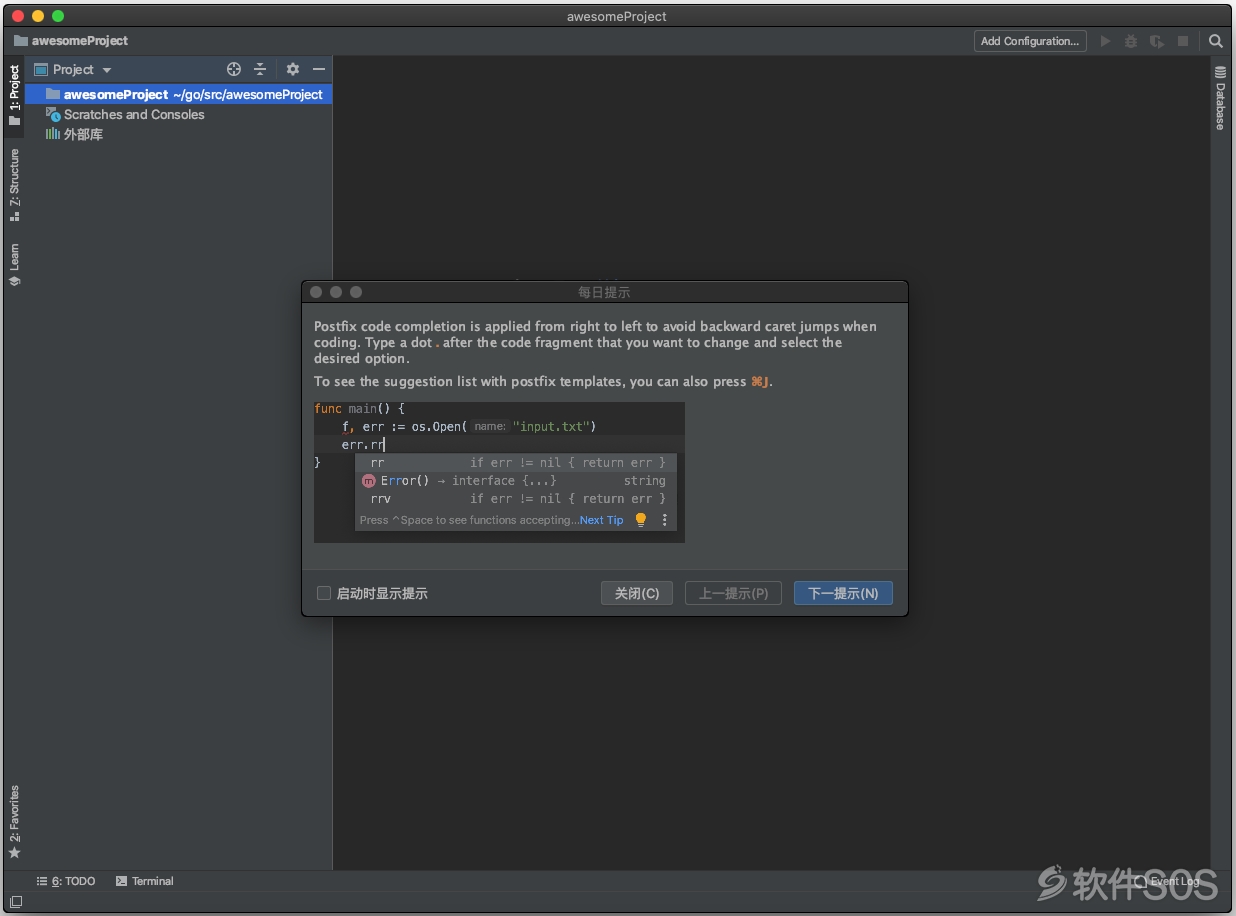
Task: Select 外部库 external libraries item
Action: 83,134
